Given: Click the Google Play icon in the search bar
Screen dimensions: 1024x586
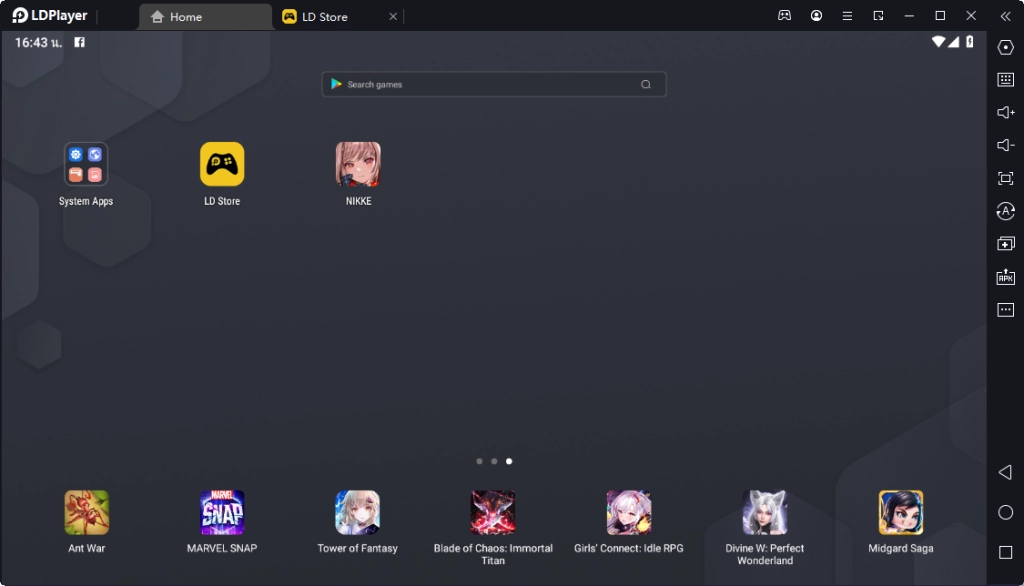Looking at the screenshot, I should coord(336,84).
